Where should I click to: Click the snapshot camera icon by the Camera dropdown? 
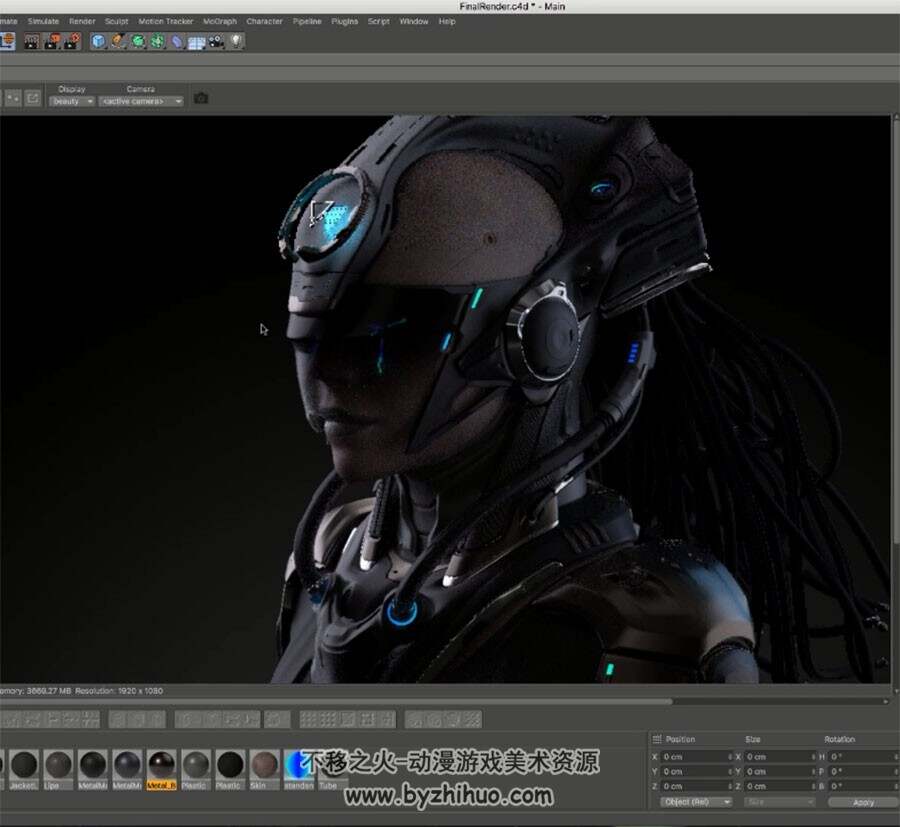click(x=200, y=98)
